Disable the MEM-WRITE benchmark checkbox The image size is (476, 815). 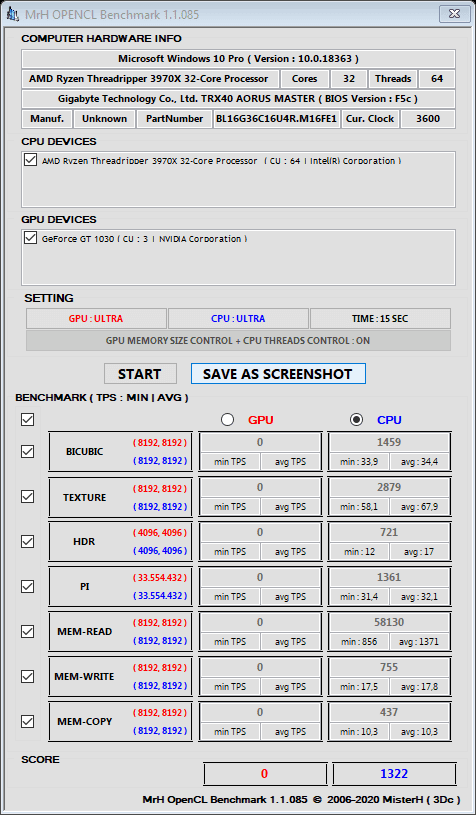coord(28,676)
